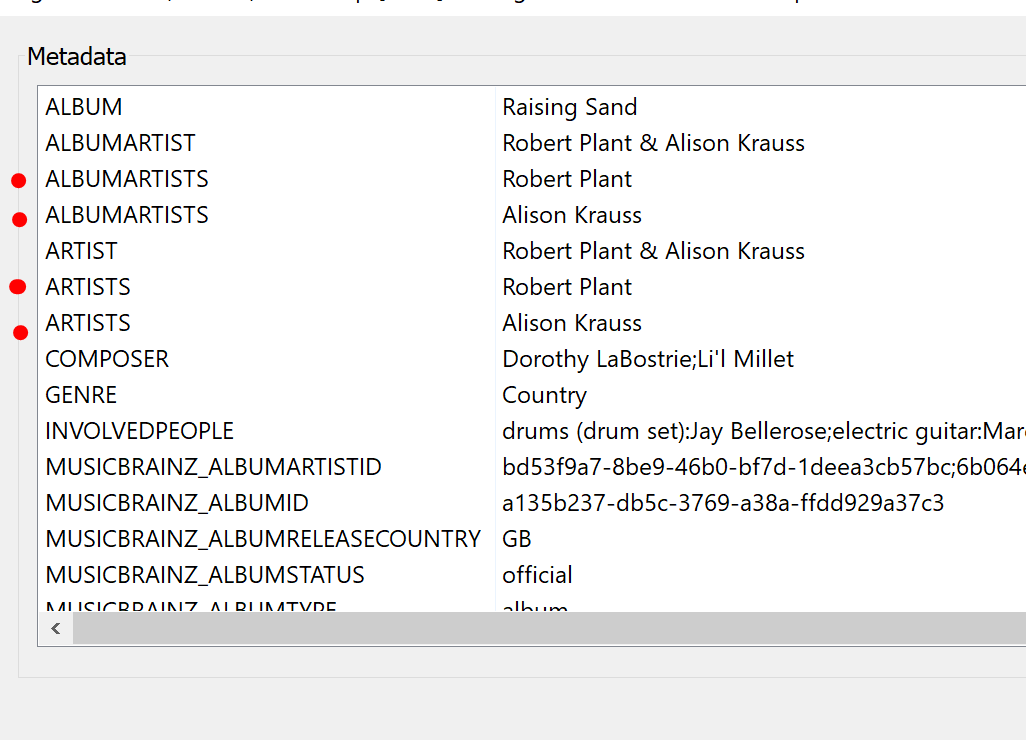Screen dimensions: 1026x740
Task: Select the ARTISTS row valued Robert Plant
Action: point(88,287)
